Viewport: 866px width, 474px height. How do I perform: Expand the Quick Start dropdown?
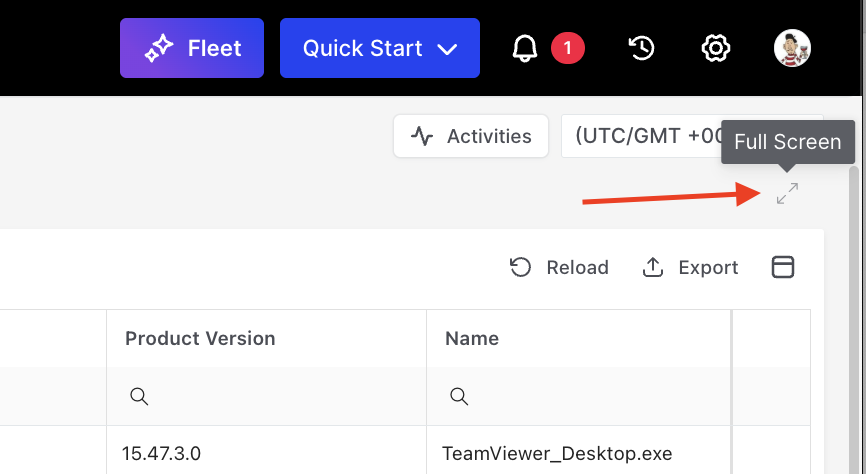[379, 48]
